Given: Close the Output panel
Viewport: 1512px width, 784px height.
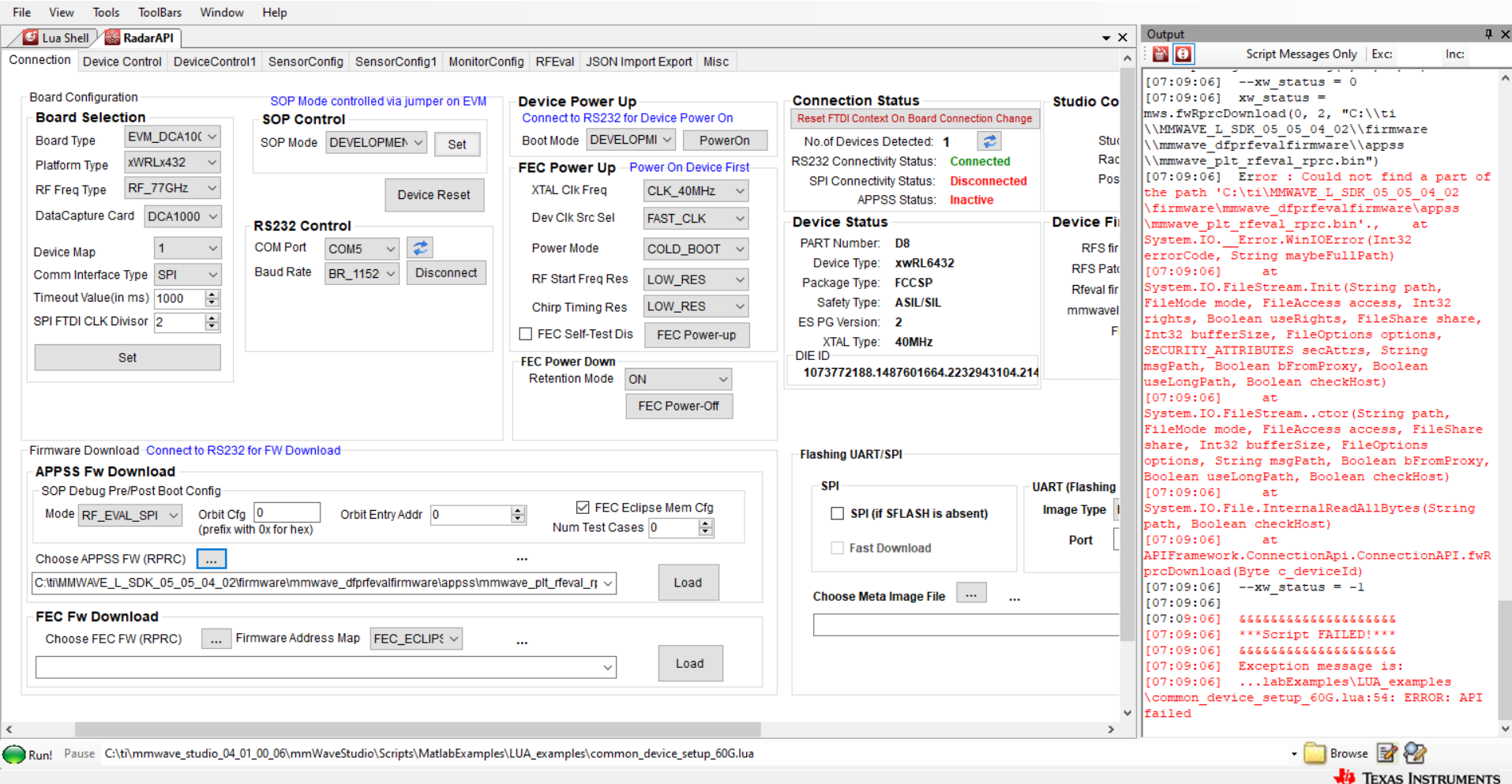Looking at the screenshot, I should click(1505, 34).
